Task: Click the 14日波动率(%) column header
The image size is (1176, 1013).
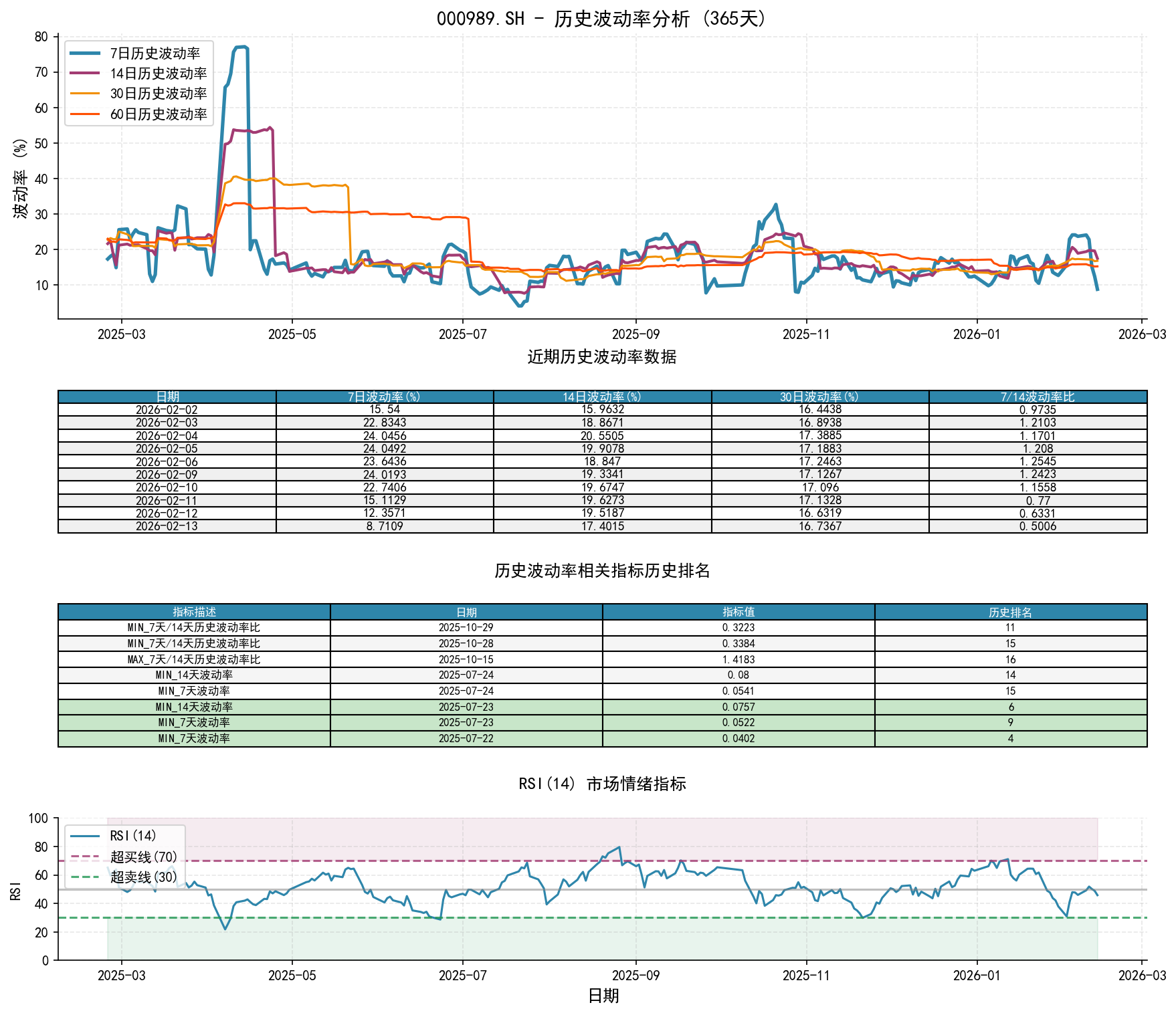Action: coord(602,397)
